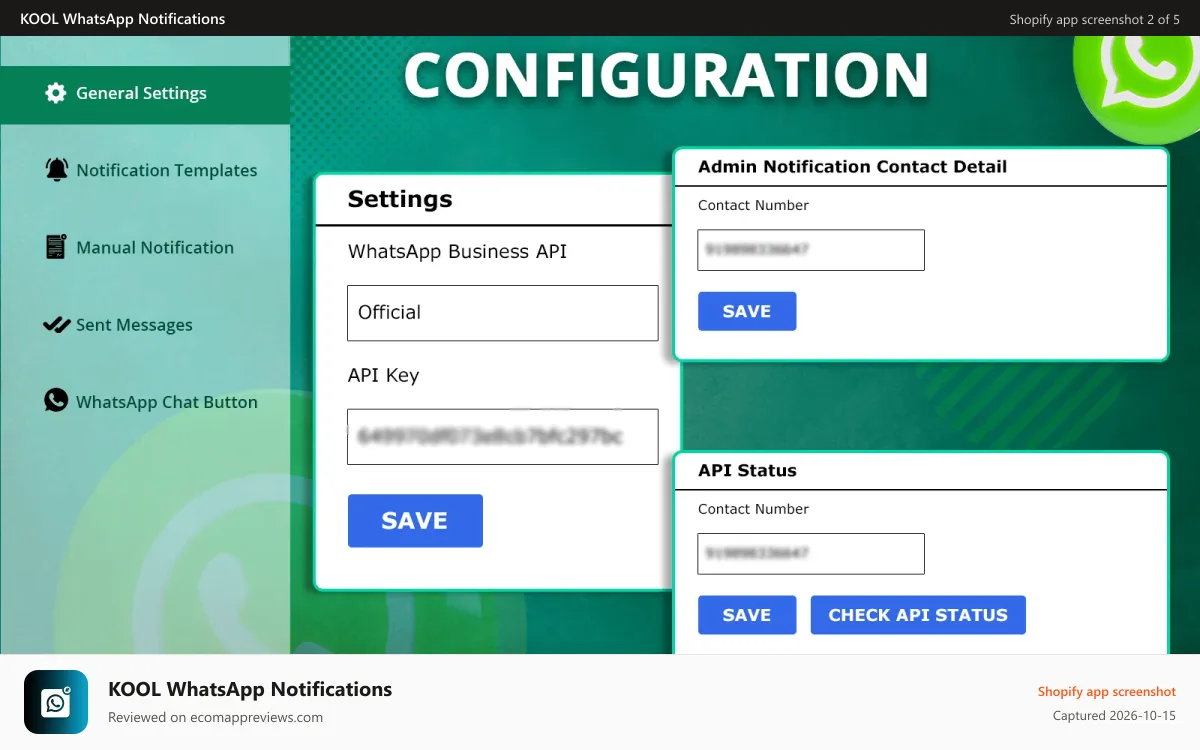The width and height of the screenshot is (1200, 750).
Task: Click orange Shopify app screenshot label
Action: [x=1107, y=692]
